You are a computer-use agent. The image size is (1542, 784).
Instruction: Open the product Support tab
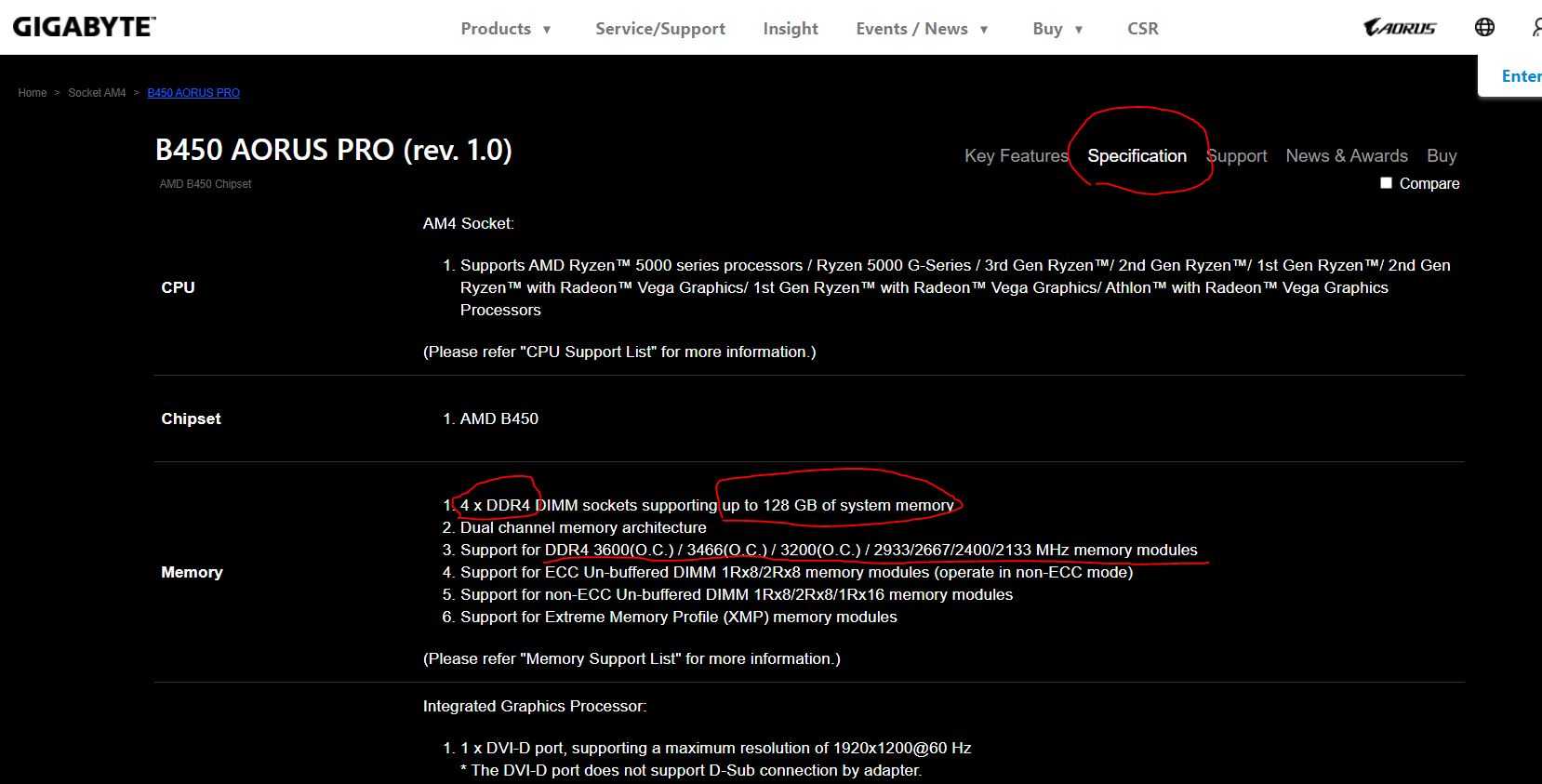(1237, 156)
